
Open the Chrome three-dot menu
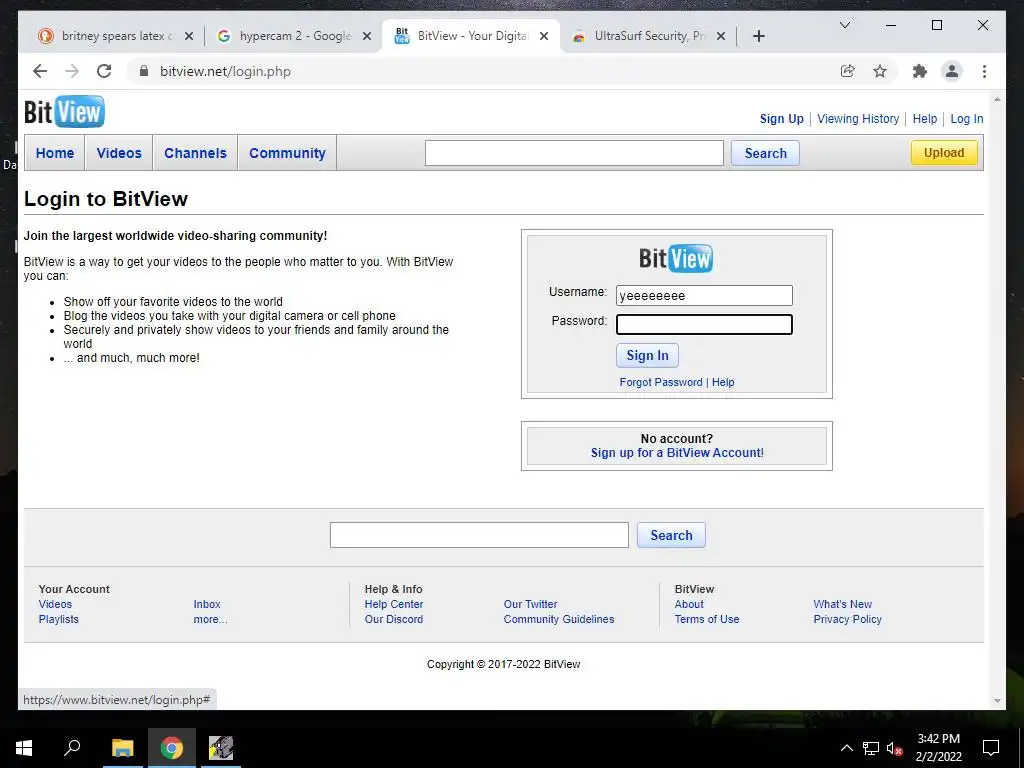point(984,71)
